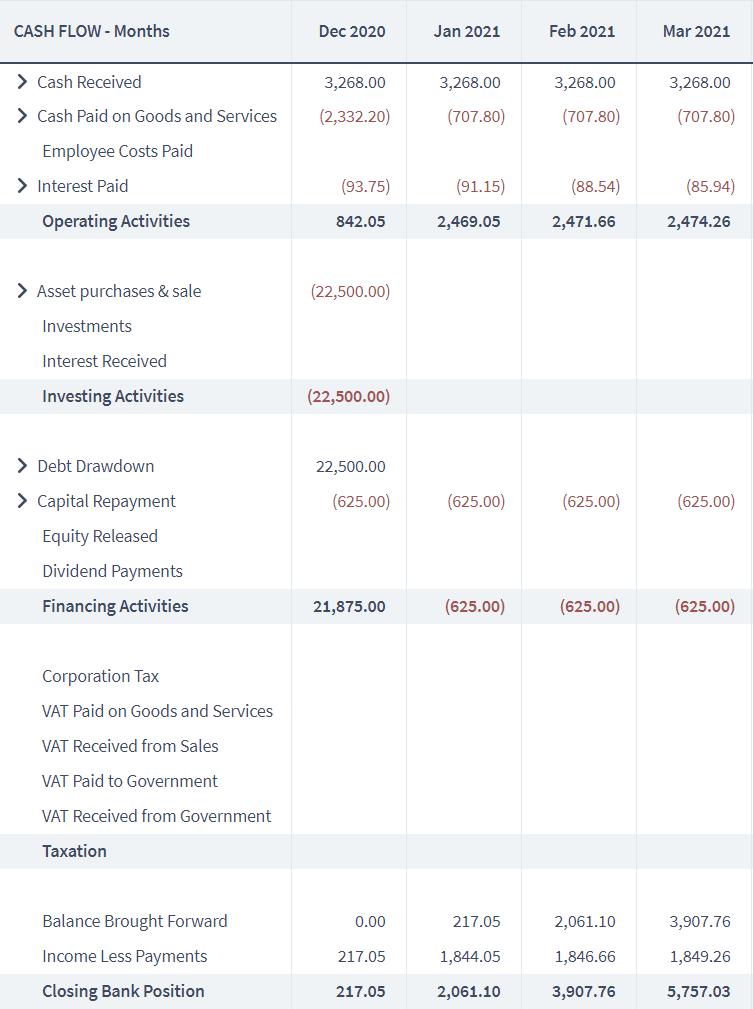
Task: Select Operating Activities Dec 2020 value 842.05
Action: pos(360,221)
